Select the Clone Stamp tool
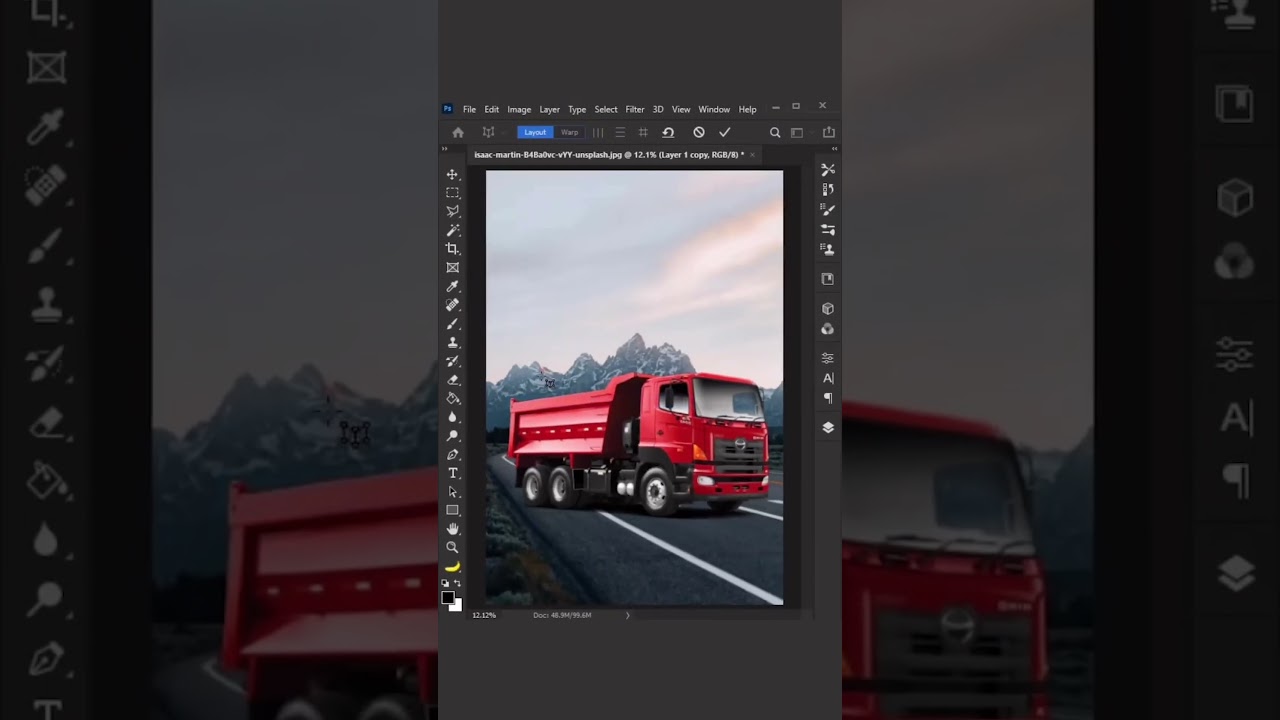 click(452, 342)
